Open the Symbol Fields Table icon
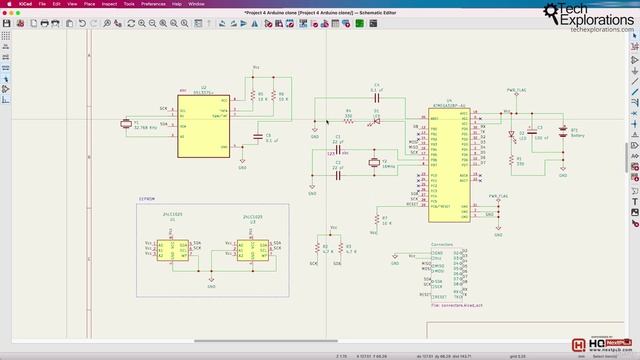Viewport: 640px width, 360px height. pos(335,23)
